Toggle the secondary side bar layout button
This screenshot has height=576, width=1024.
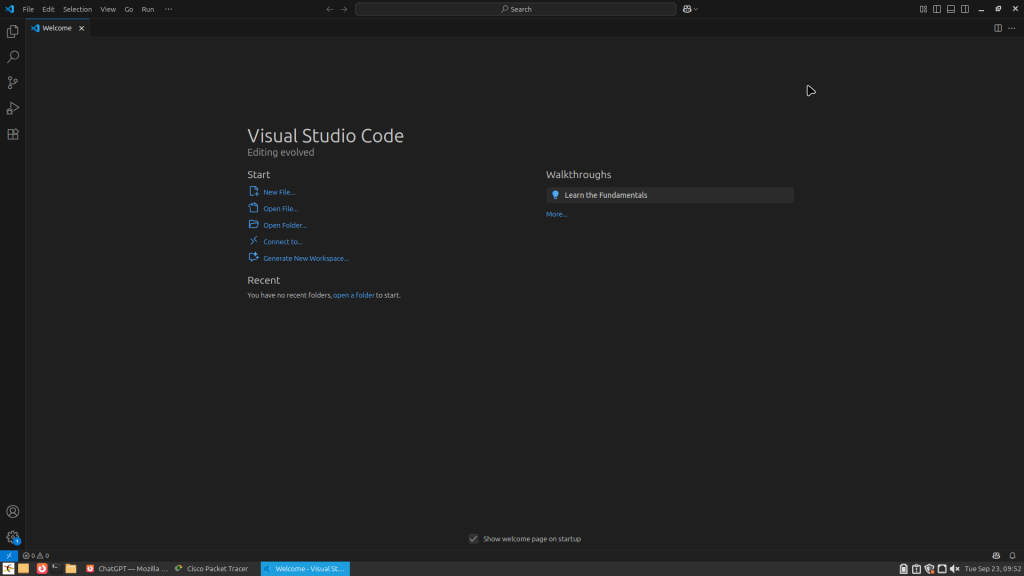[x=965, y=9]
